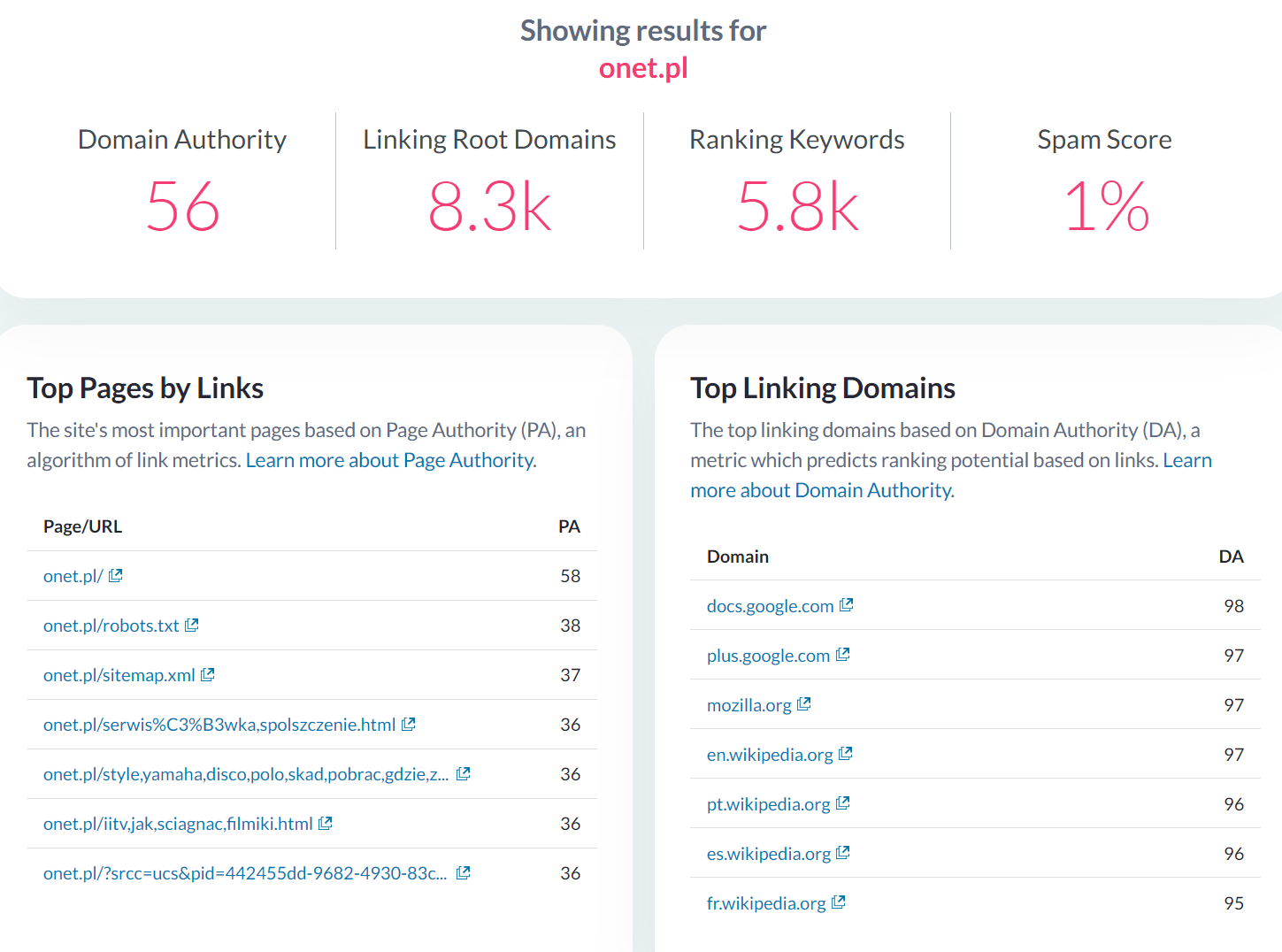Visit en.wikipedia.org domain link

coord(770,755)
